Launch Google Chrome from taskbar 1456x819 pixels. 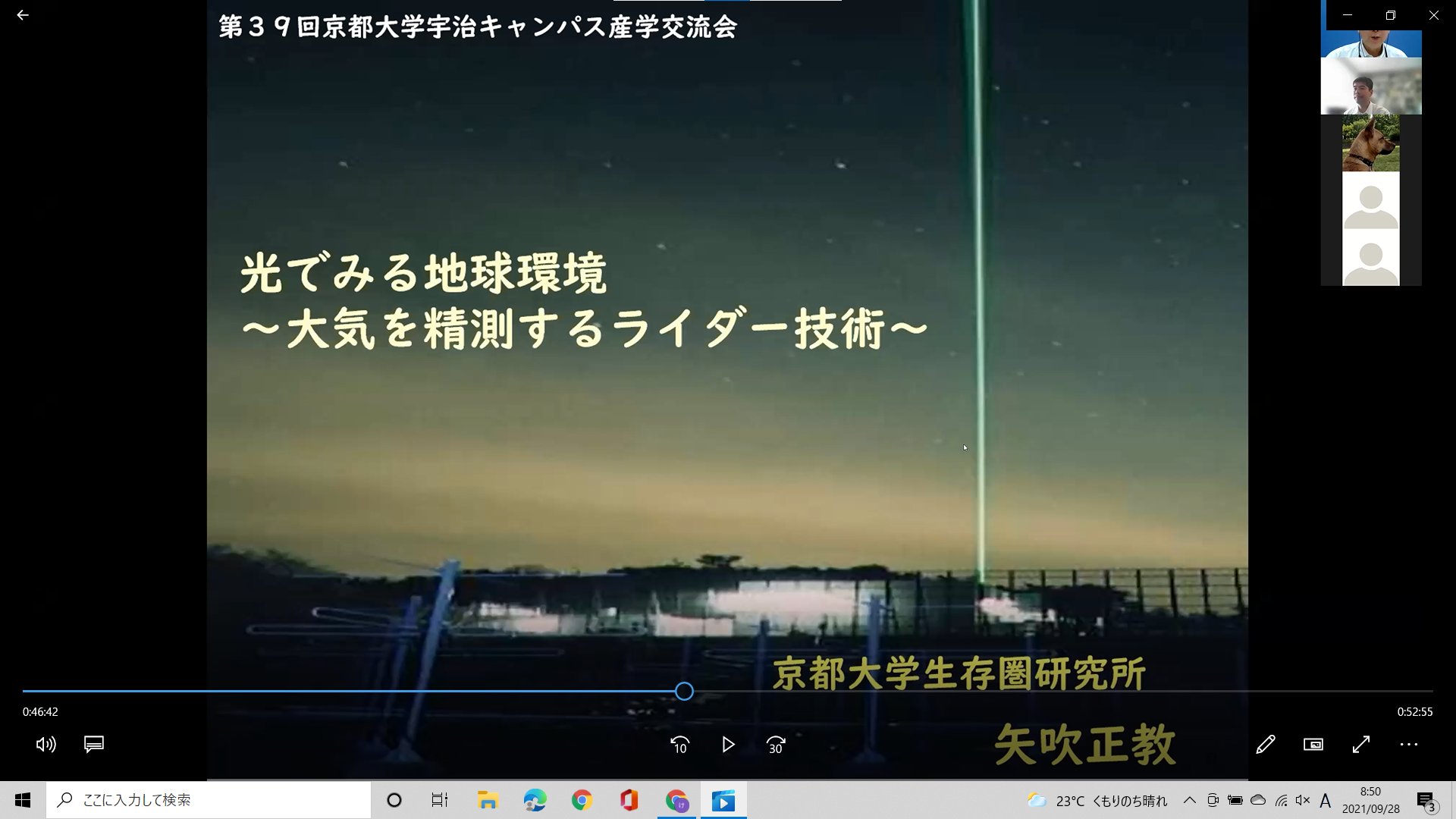[582, 800]
